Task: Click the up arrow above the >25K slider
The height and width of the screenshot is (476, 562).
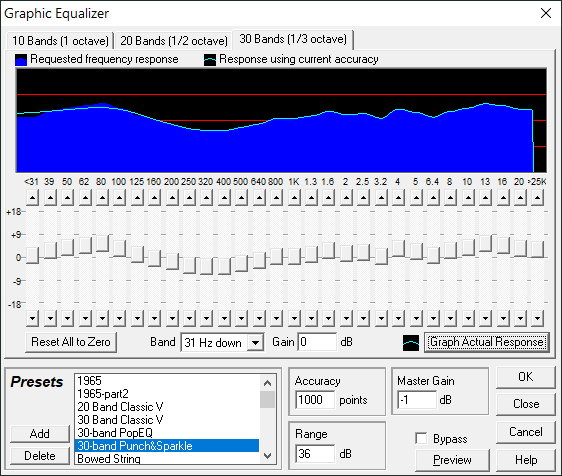Action: [x=537, y=197]
